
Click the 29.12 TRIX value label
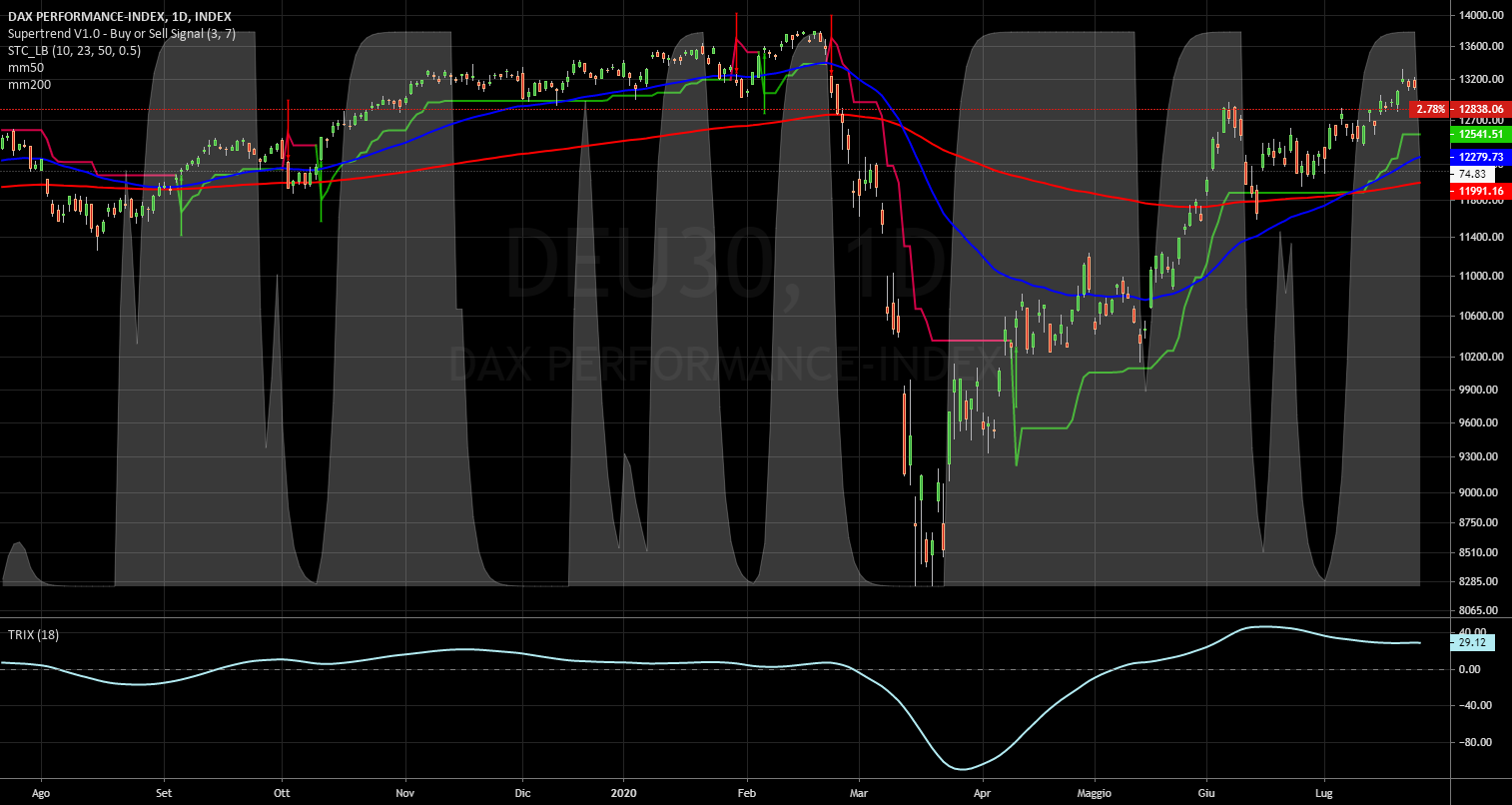tap(1473, 643)
